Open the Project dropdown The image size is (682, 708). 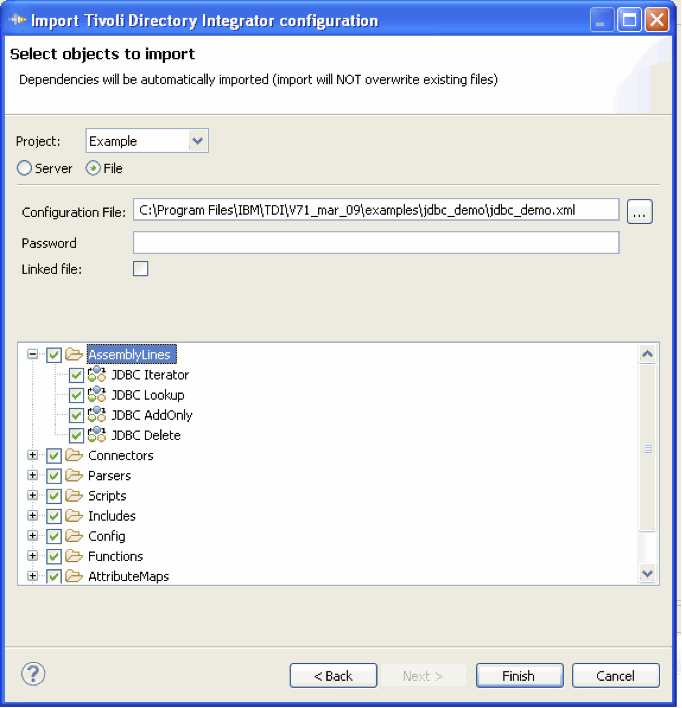(x=197, y=141)
